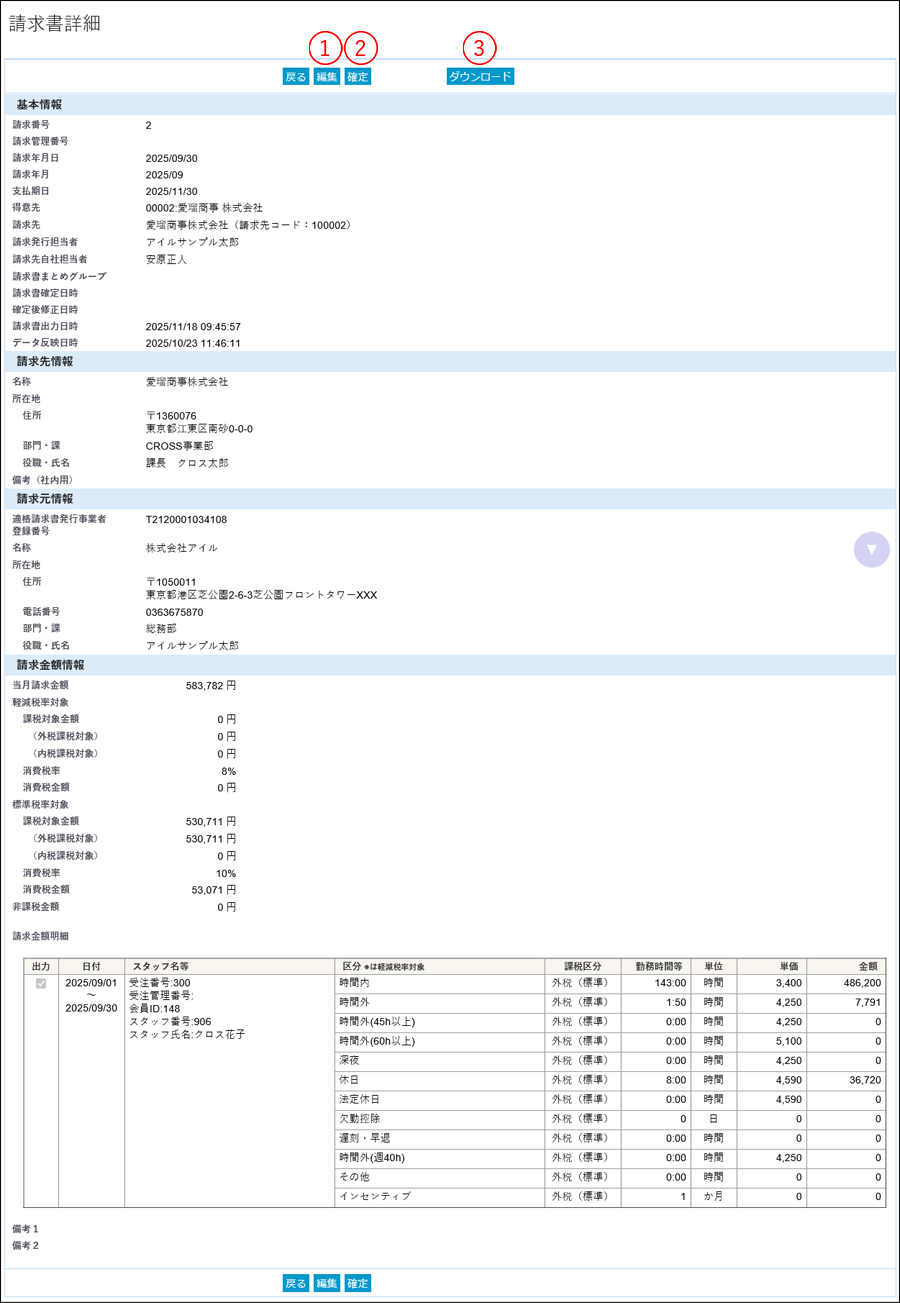Click the 支払期日 value 2025/11/30

point(172,191)
